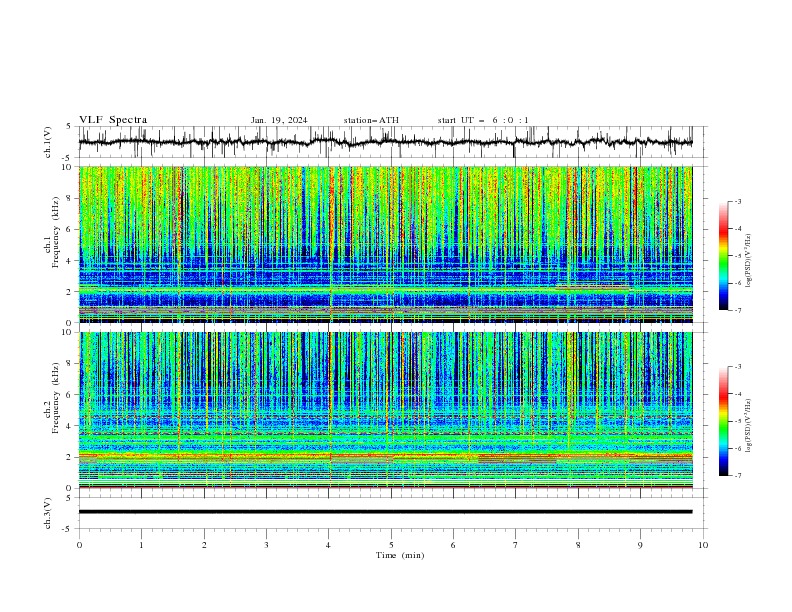
Task: Click the "VLF Spectra" plot title
Action: point(113,120)
